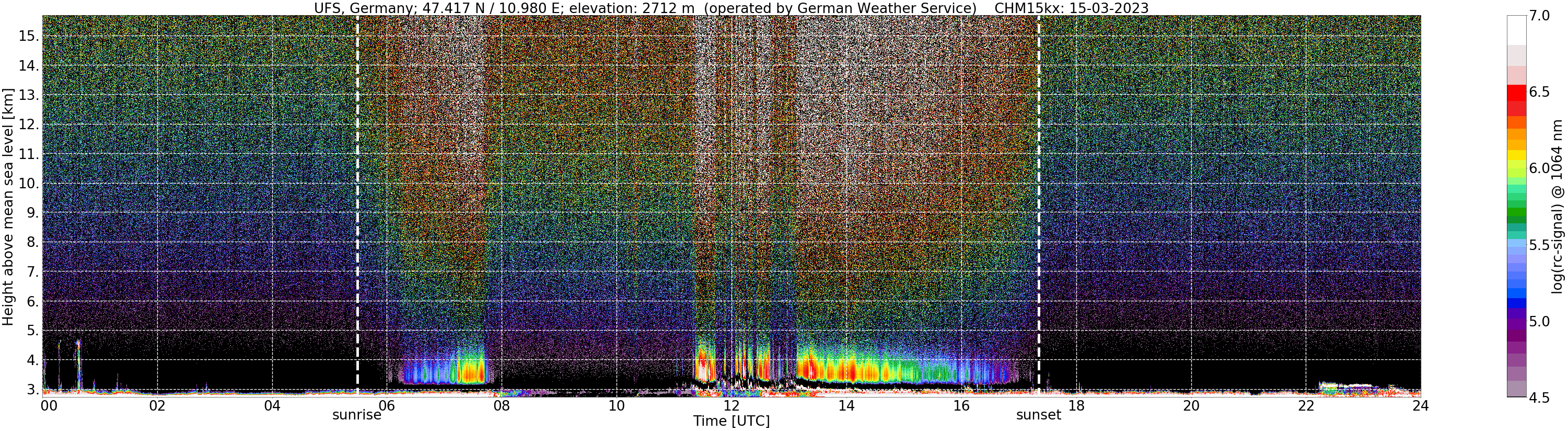This screenshot has width=1568, height=431.
Task: Click the '7.' height axis tick label
Action: tap(32, 272)
